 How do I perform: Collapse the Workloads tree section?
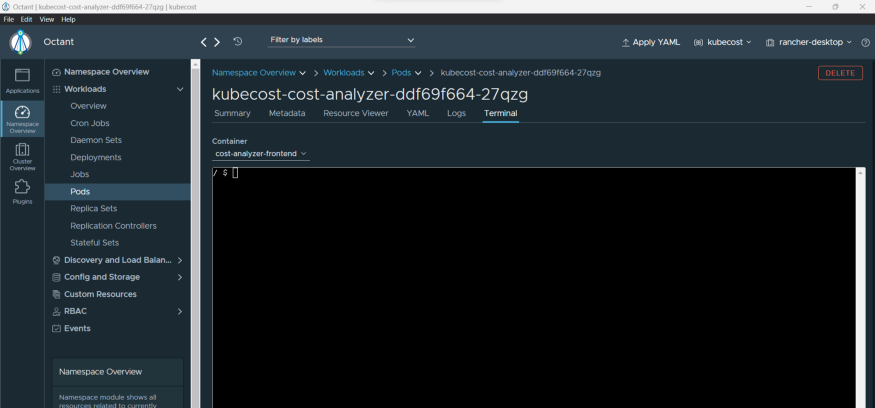point(180,89)
